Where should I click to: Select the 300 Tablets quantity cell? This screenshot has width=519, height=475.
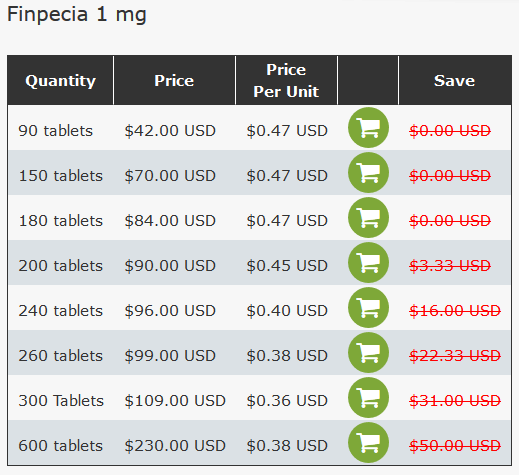click(x=61, y=401)
